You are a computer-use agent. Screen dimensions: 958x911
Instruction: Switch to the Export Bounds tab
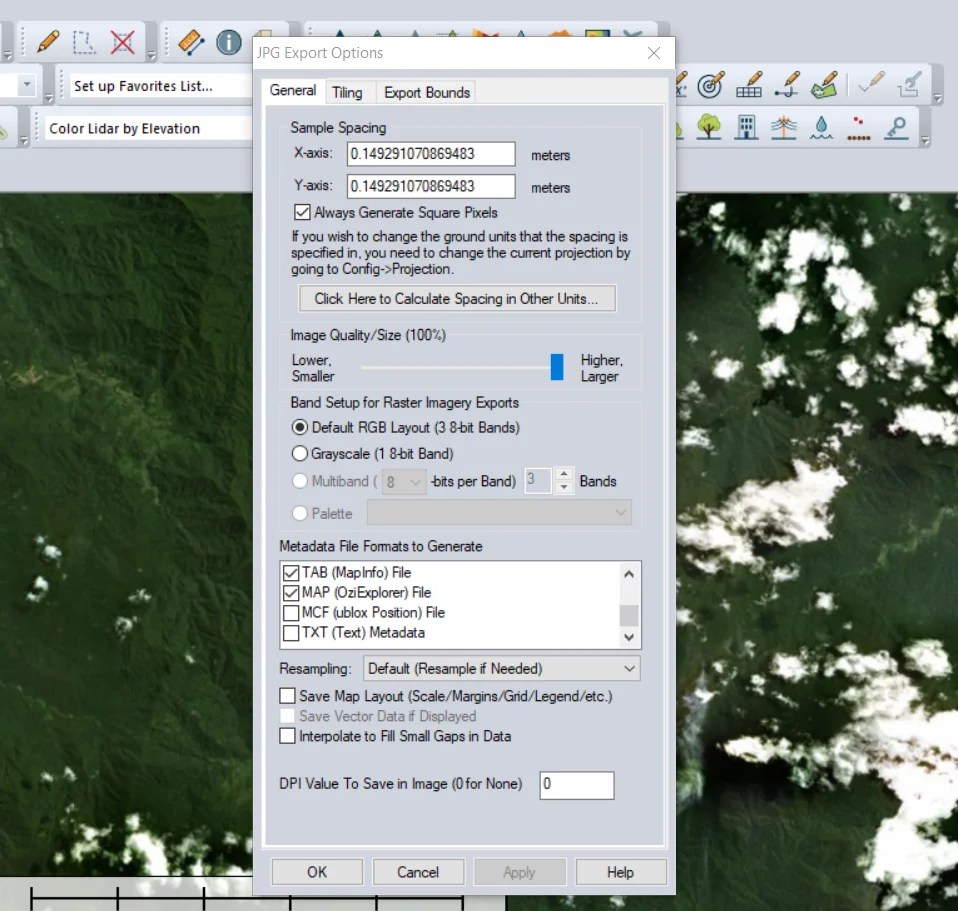coord(427,91)
